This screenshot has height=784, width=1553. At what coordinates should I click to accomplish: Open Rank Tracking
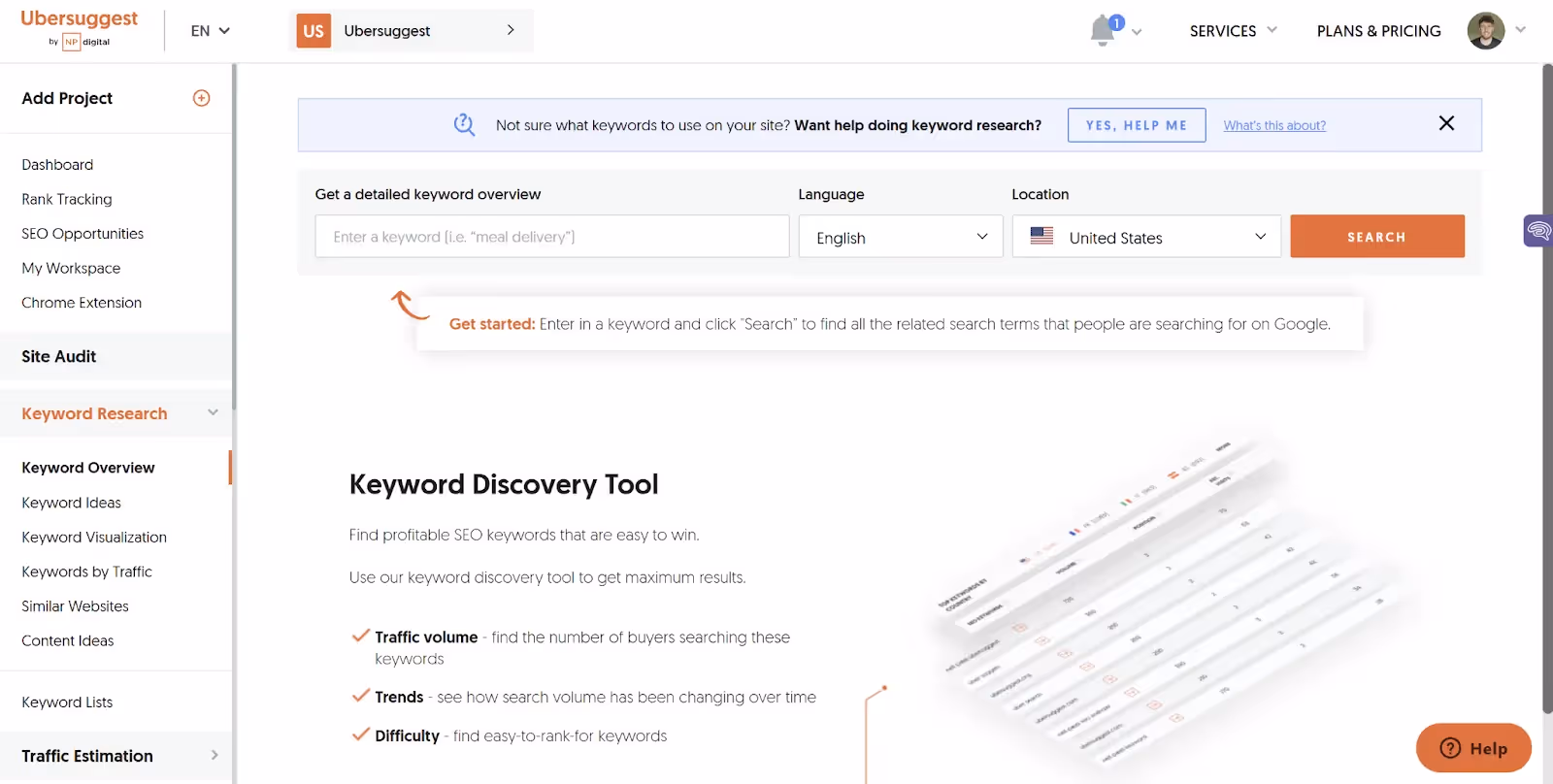67,199
